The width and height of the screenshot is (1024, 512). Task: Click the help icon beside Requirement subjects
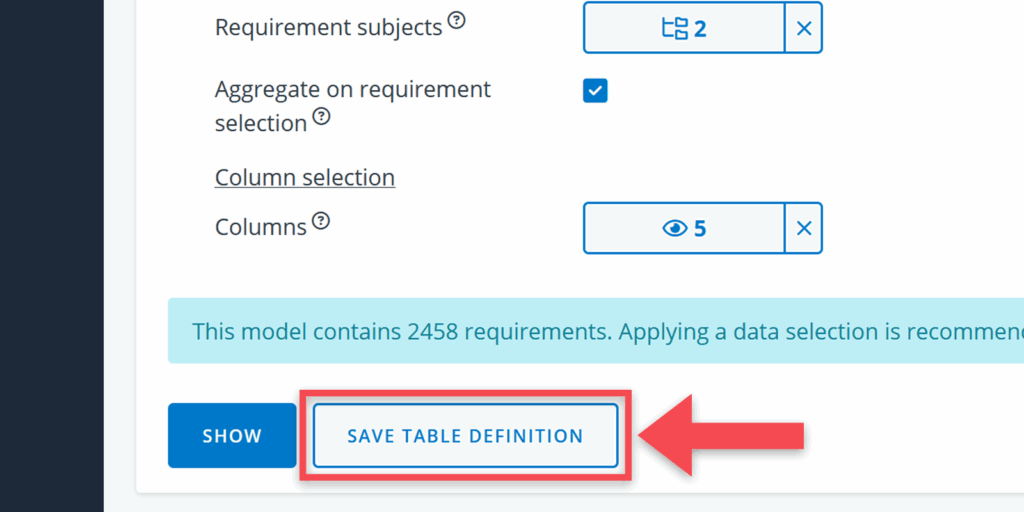point(456,20)
